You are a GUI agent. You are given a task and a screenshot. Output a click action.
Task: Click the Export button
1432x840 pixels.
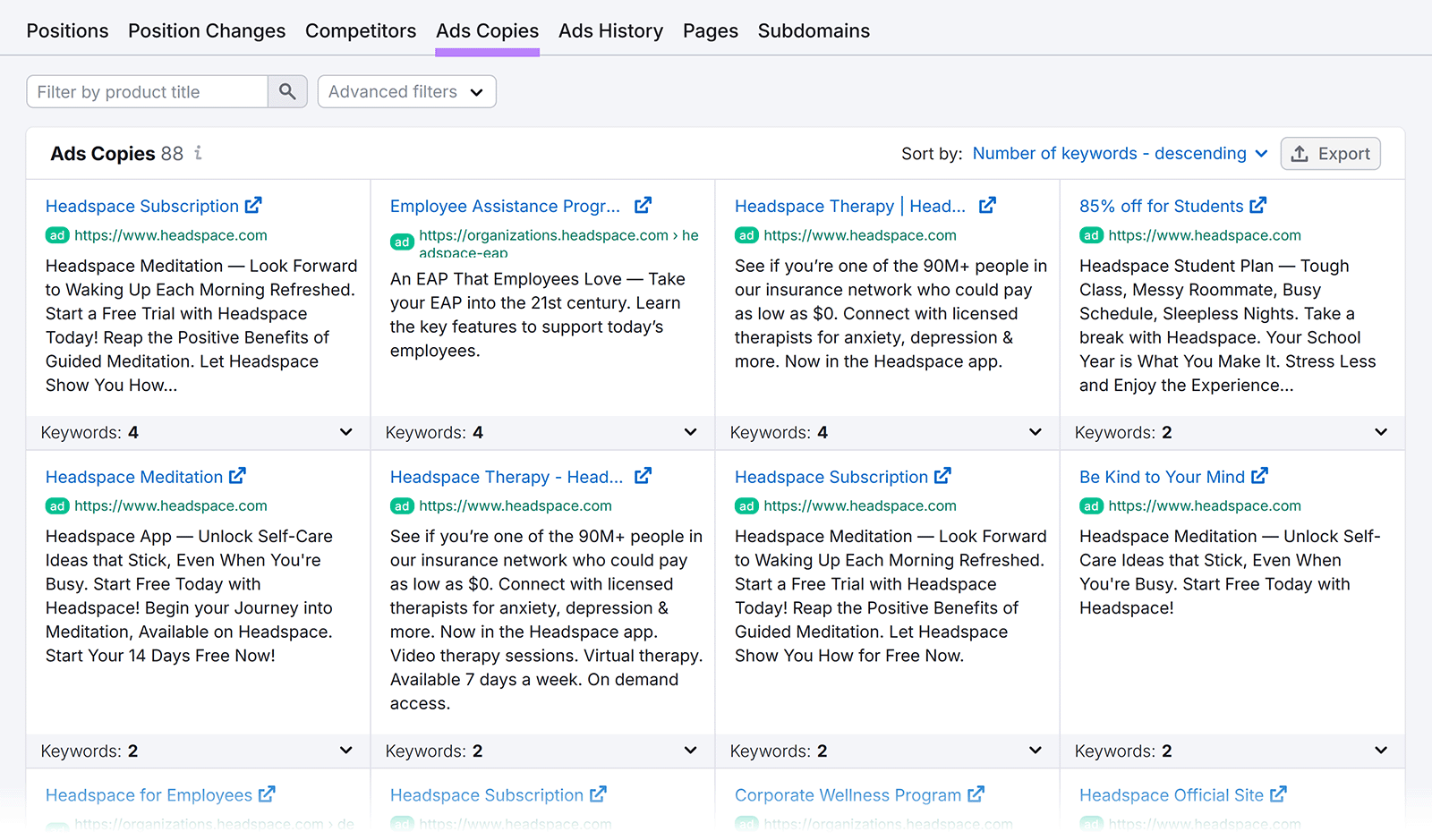1330,153
